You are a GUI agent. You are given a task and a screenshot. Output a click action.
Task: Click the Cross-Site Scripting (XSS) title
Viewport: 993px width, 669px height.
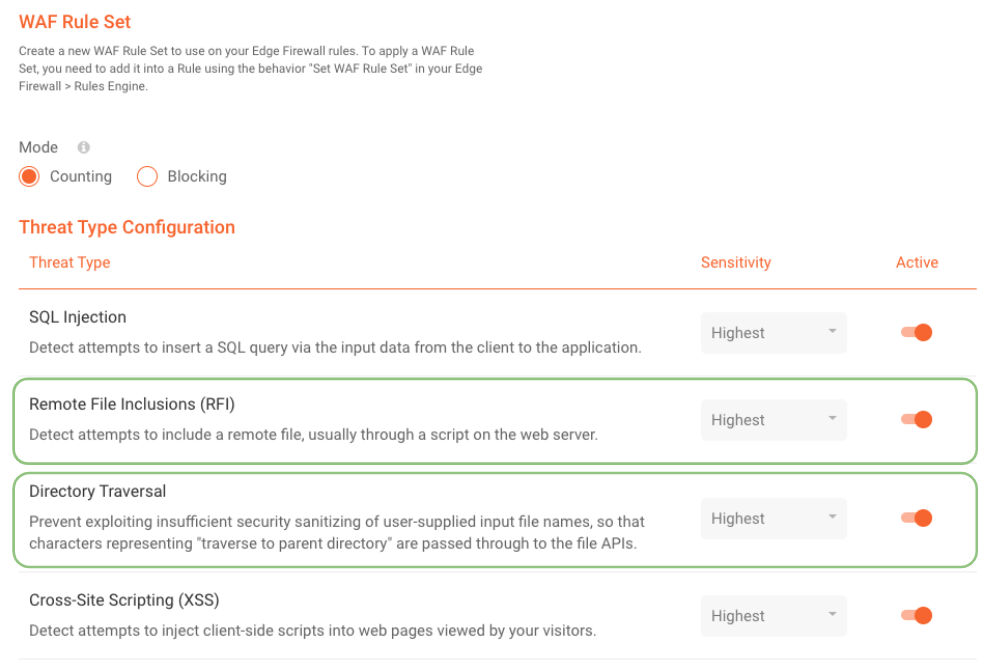pos(124,600)
